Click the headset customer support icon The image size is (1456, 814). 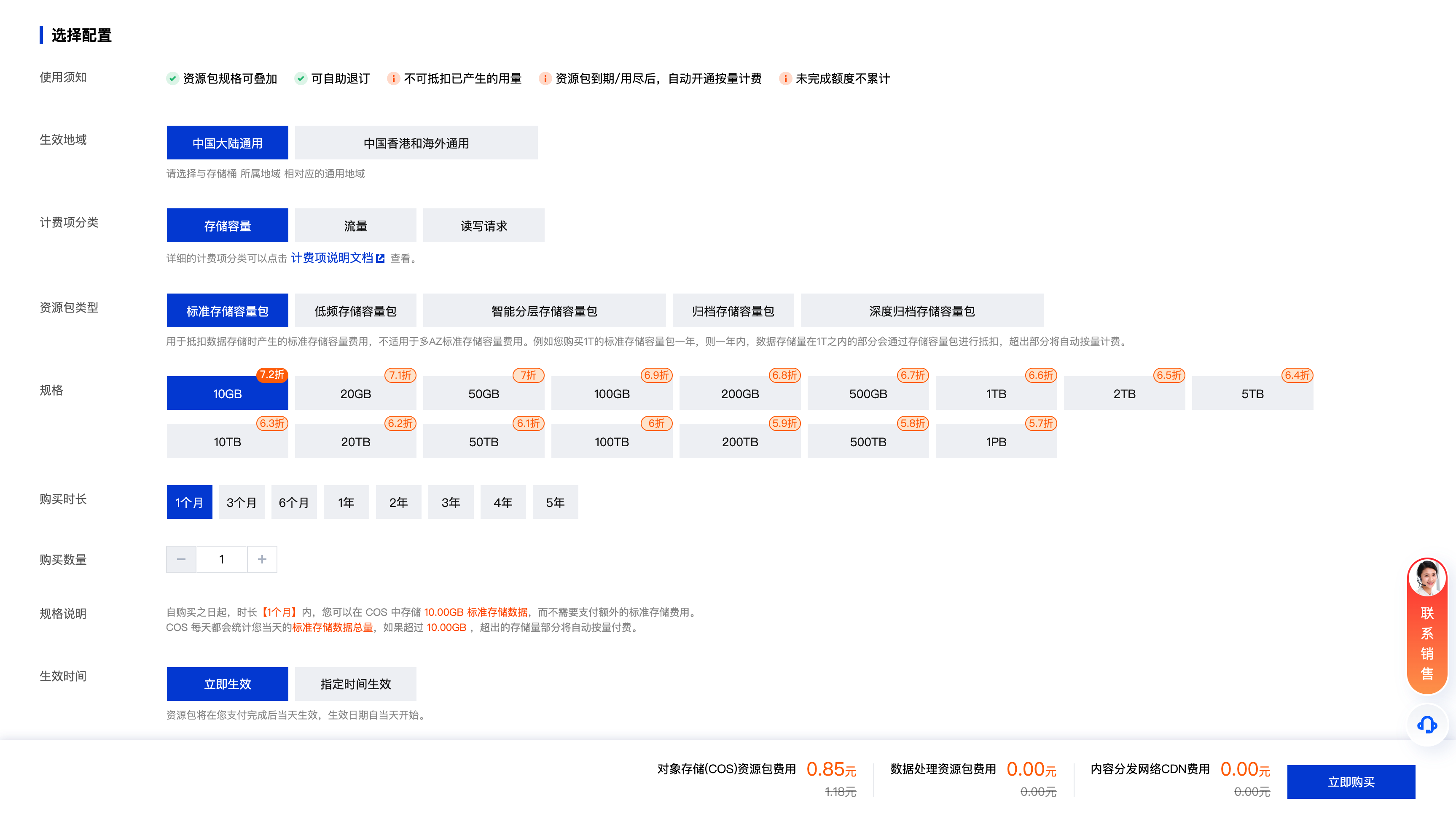pyautogui.click(x=1426, y=725)
